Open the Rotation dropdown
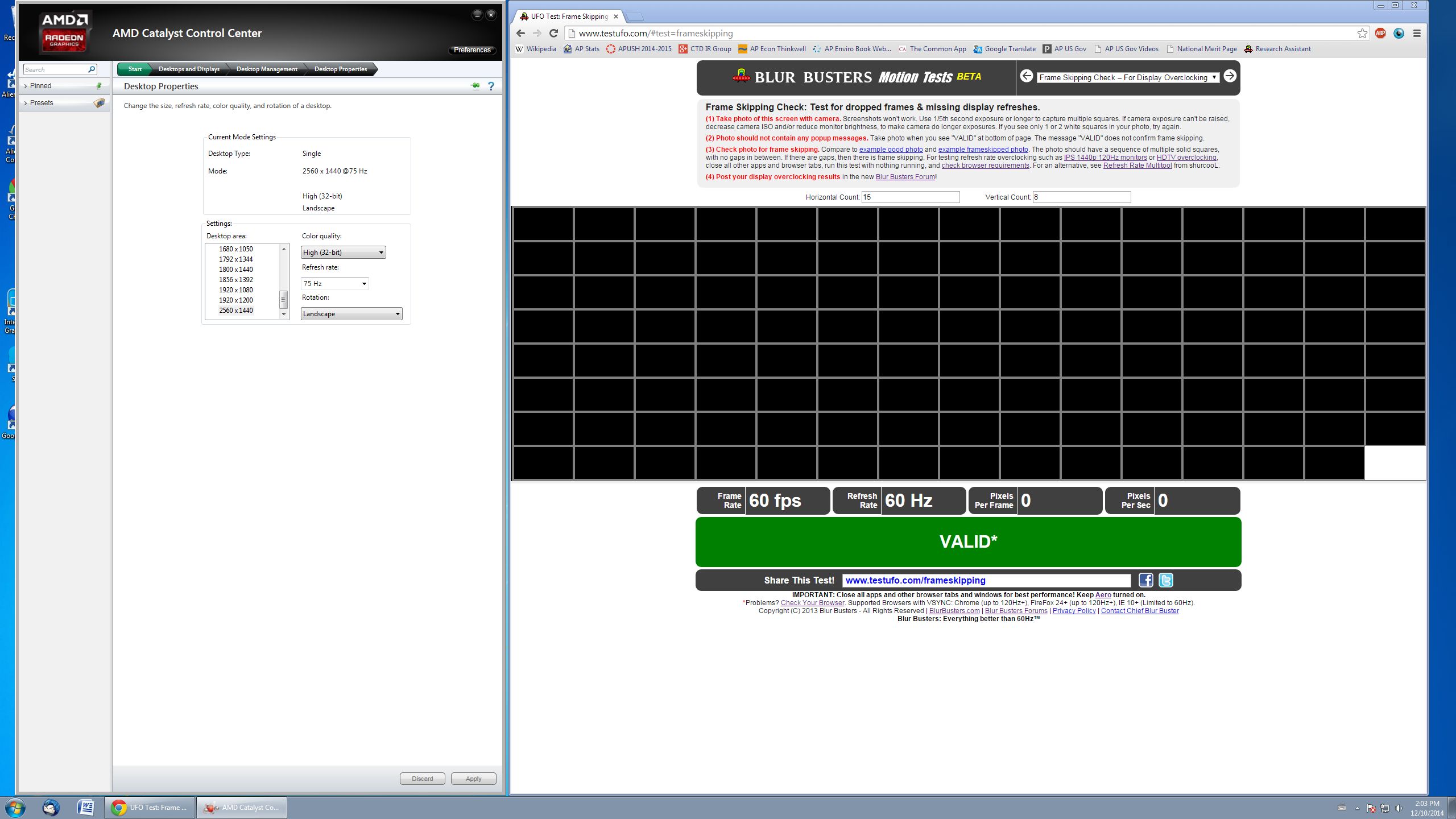The height and width of the screenshot is (819, 1456). click(x=351, y=314)
